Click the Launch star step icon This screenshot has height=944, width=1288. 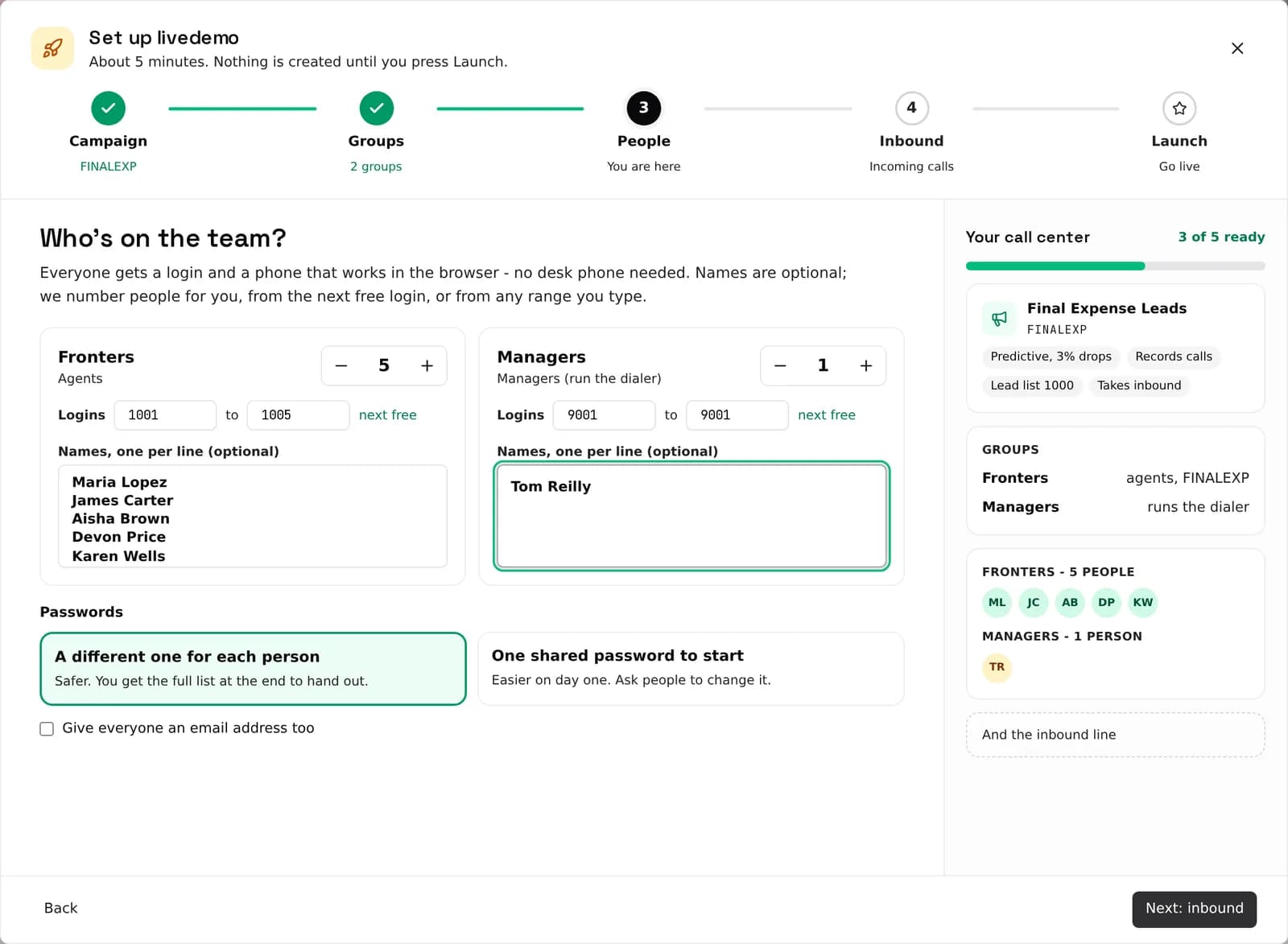coord(1179,108)
